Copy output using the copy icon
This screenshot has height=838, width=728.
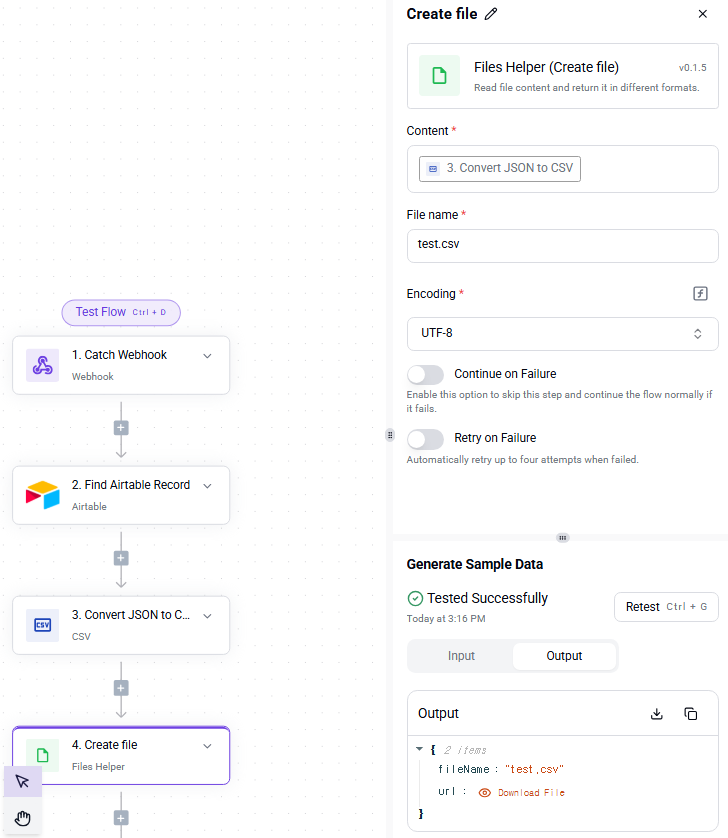pos(691,713)
